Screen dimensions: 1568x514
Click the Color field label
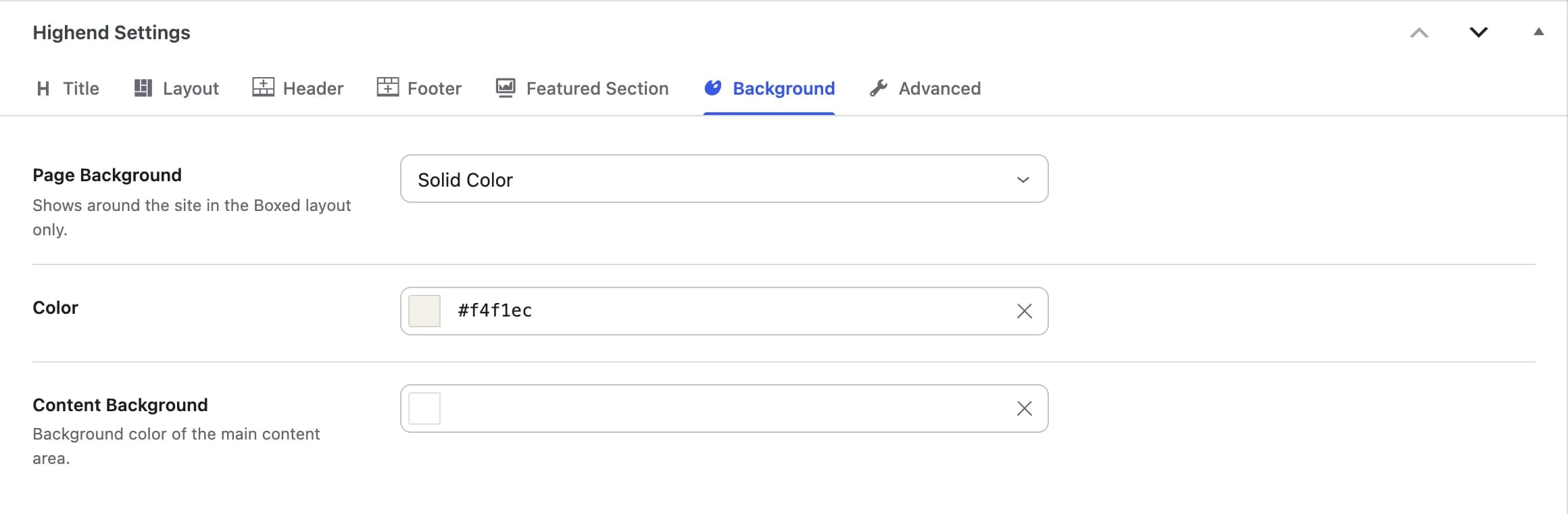[x=55, y=308]
